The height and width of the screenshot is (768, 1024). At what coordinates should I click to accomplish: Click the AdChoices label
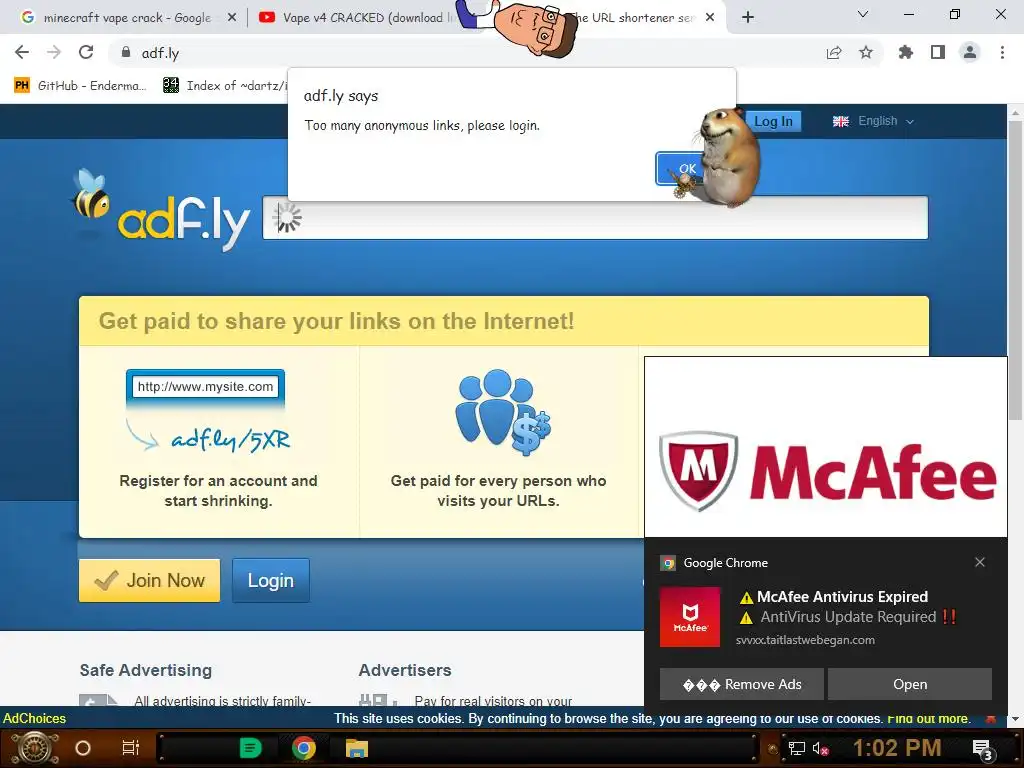(x=35, y=718)
